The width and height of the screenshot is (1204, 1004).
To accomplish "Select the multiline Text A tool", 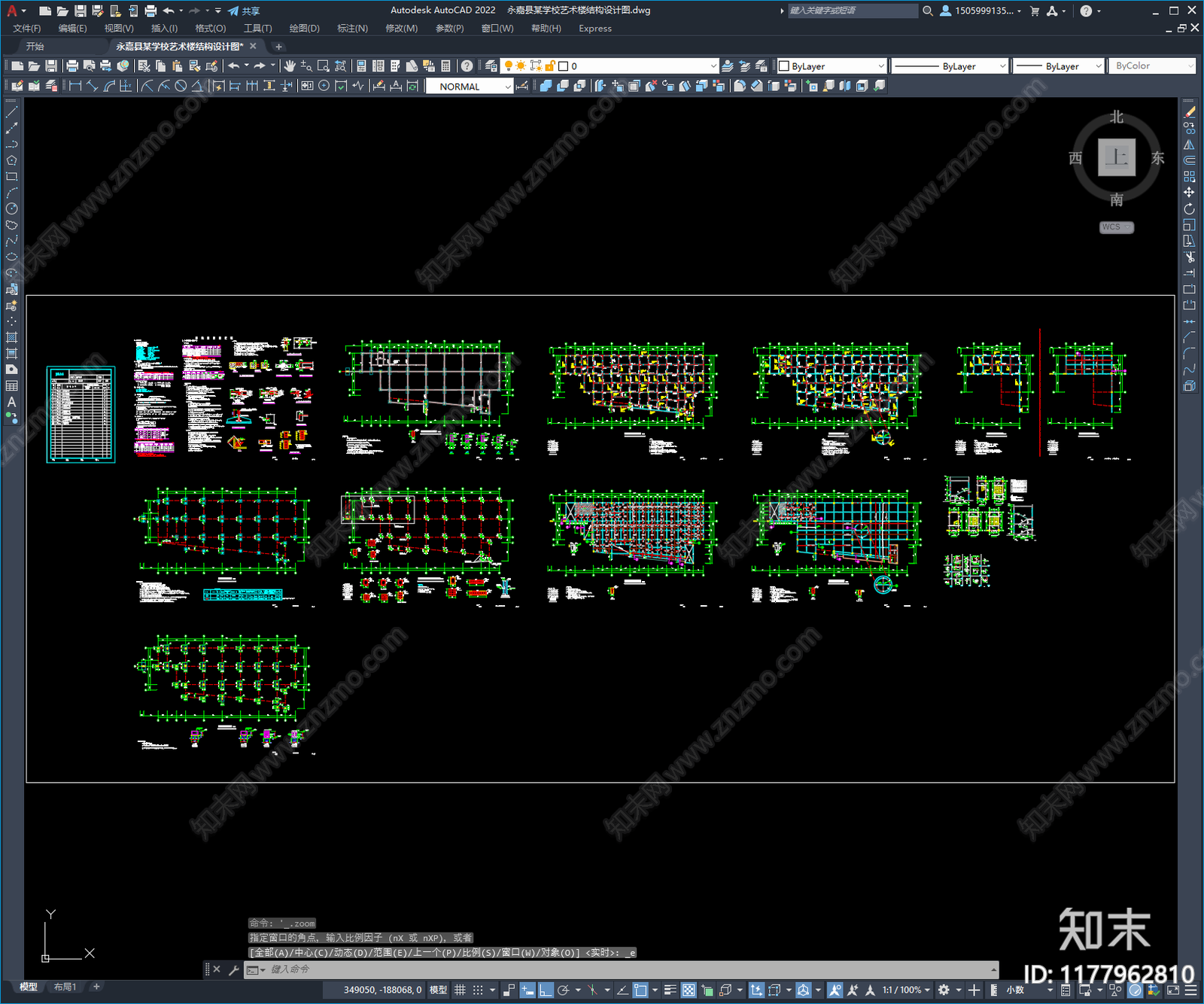I will pyautogui.click(x=11, y=402).
